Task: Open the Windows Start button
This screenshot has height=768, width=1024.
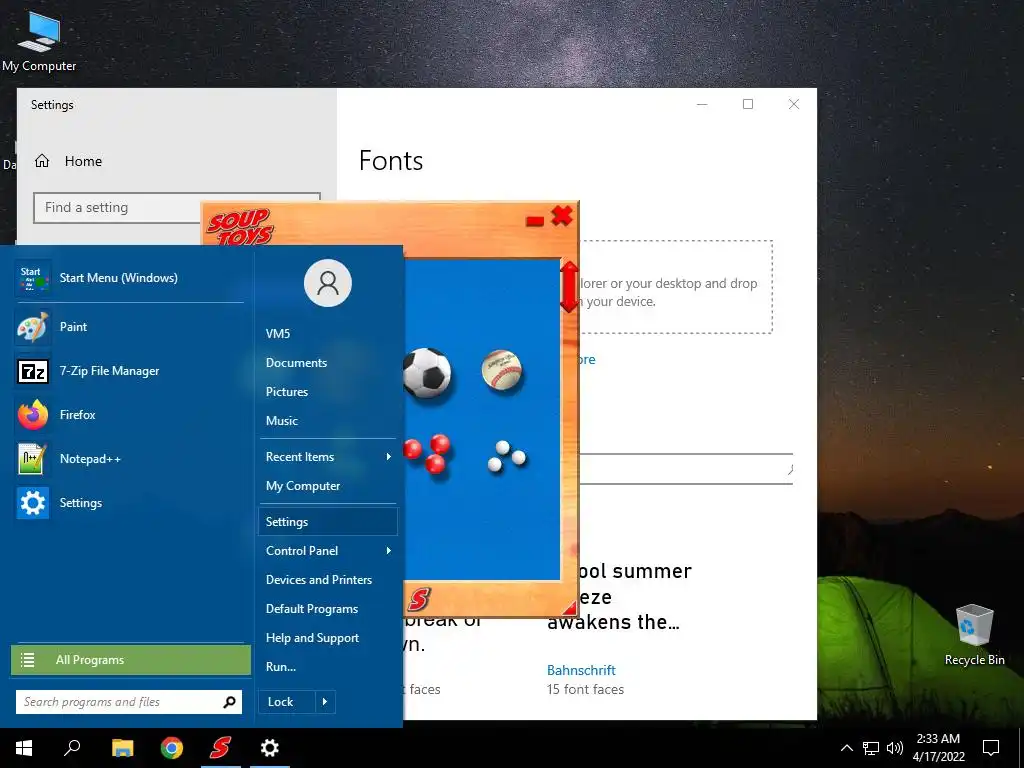Action: 24,748
